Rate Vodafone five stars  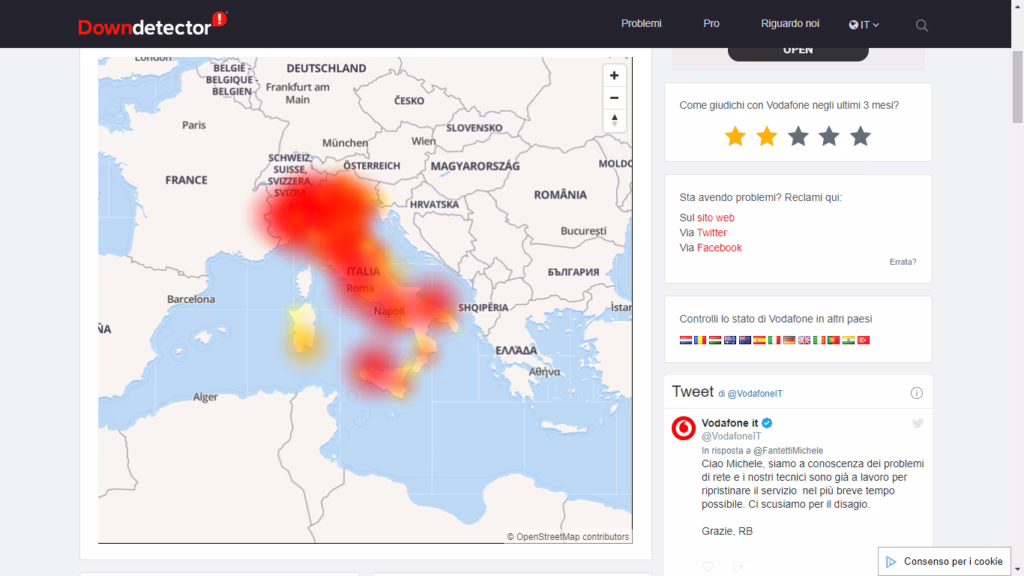[861, 136]
